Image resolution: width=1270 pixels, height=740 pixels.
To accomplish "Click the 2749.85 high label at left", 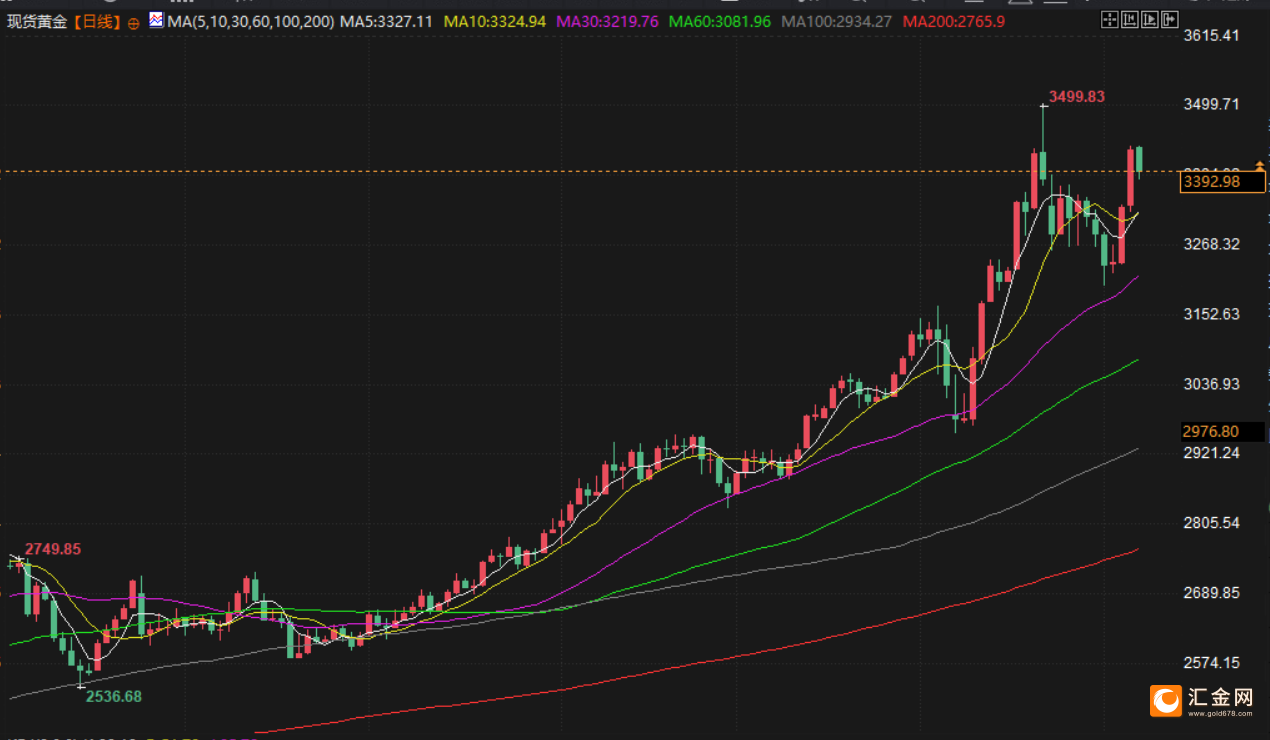I will tap(52, 549).
